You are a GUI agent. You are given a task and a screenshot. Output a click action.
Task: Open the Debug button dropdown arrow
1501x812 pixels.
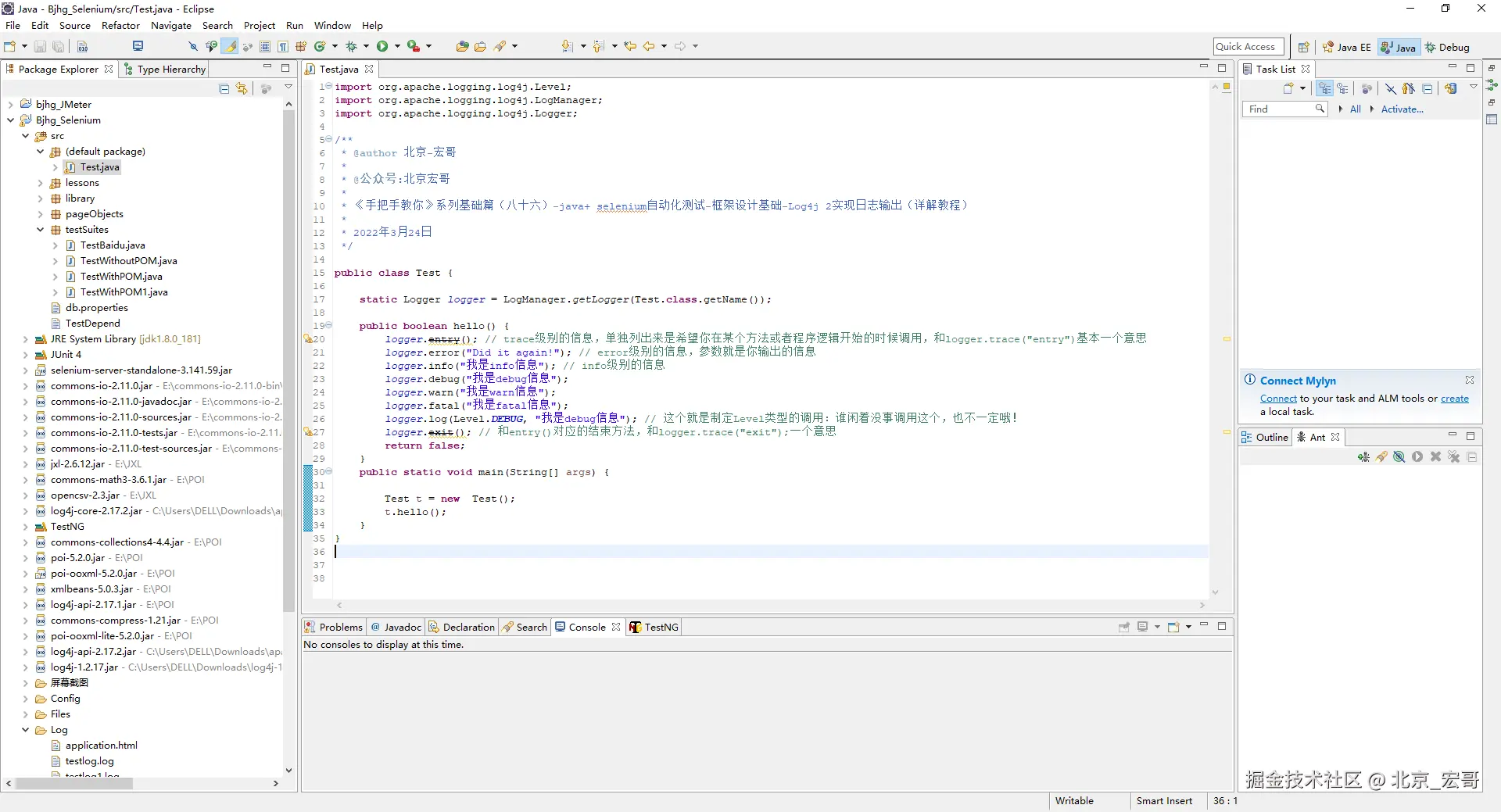coord(366,47)
